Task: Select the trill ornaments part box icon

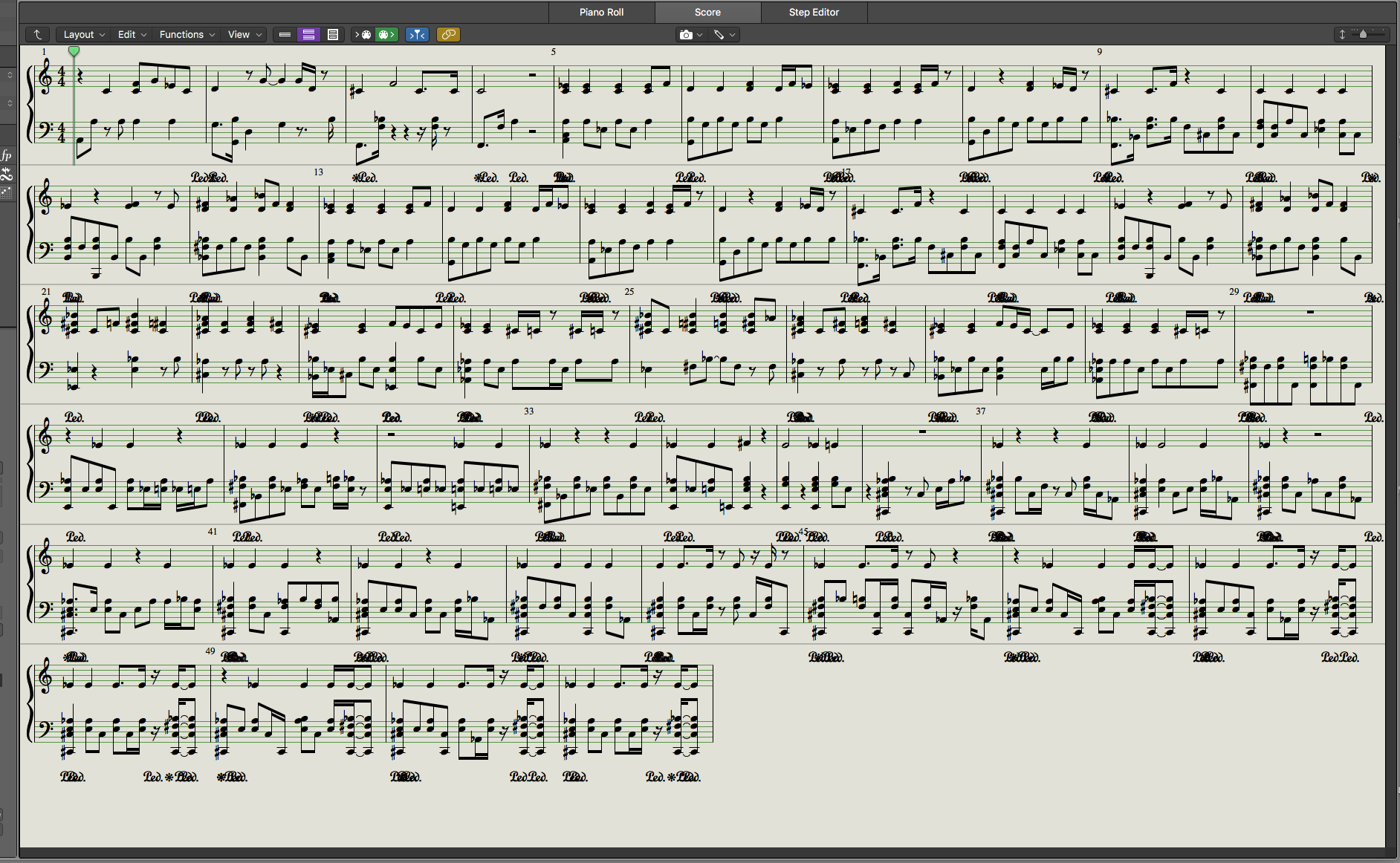Action: [x=7, y=175]
